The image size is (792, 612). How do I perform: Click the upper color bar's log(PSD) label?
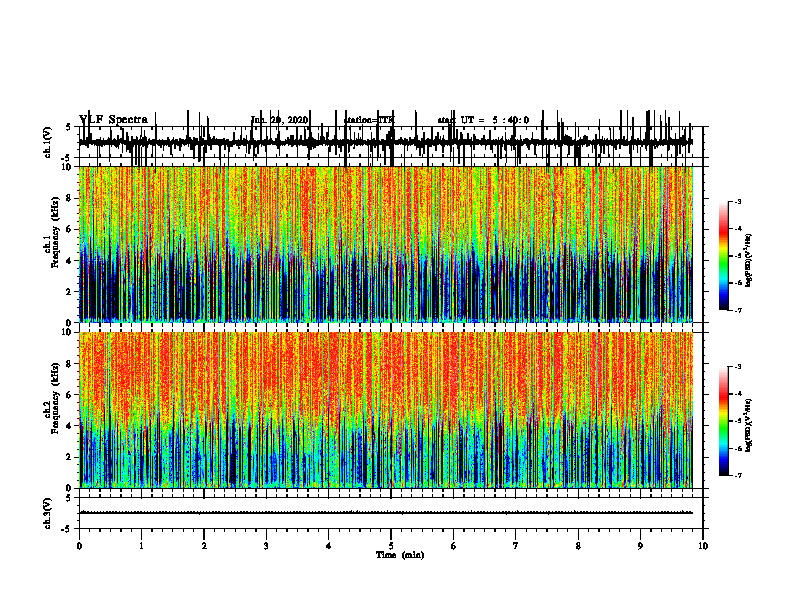point(749,260)
